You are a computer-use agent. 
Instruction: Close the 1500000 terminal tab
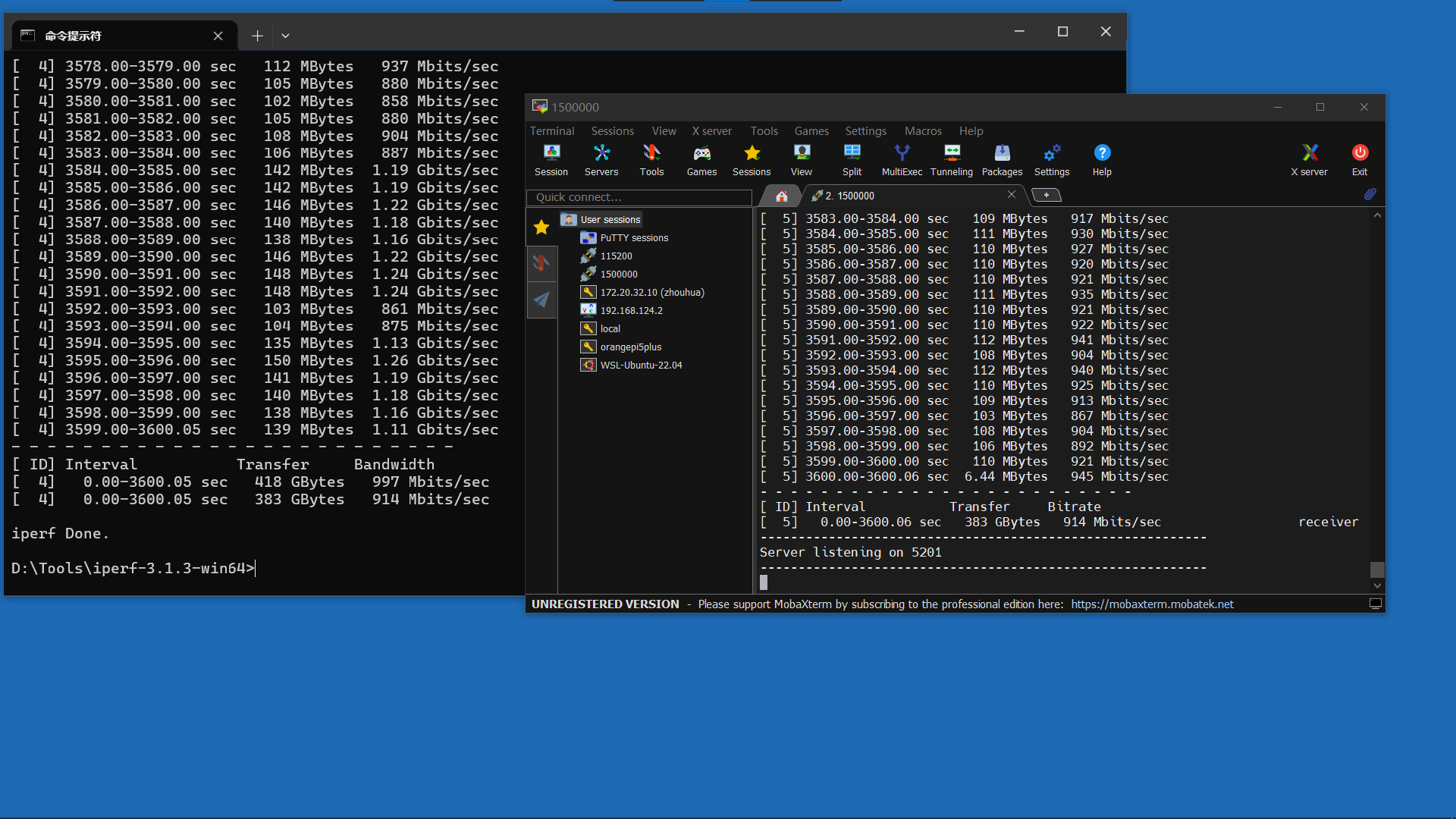point(1011,195)
